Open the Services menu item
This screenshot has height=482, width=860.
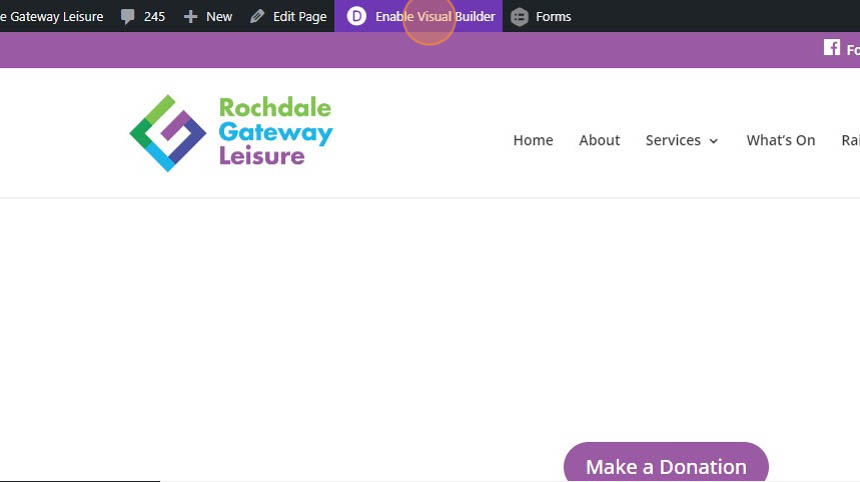(x=673, y=140)
